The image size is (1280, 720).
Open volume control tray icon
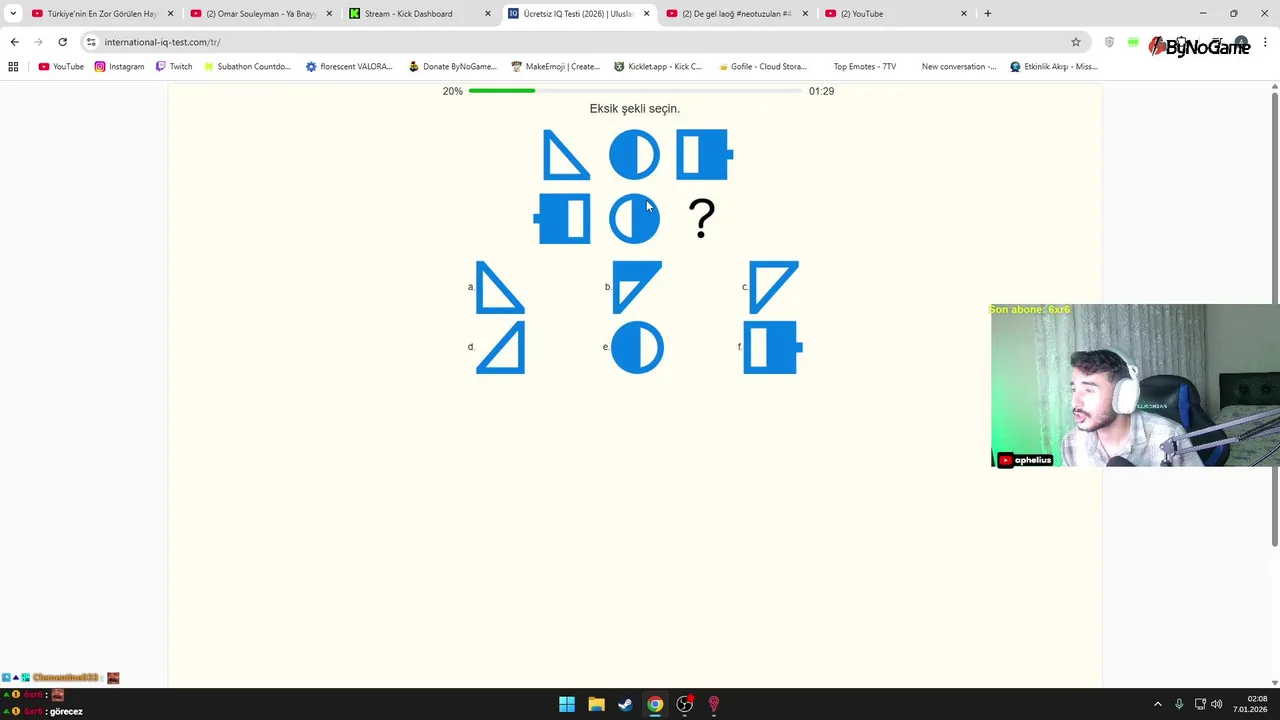tap(1217, 704)
